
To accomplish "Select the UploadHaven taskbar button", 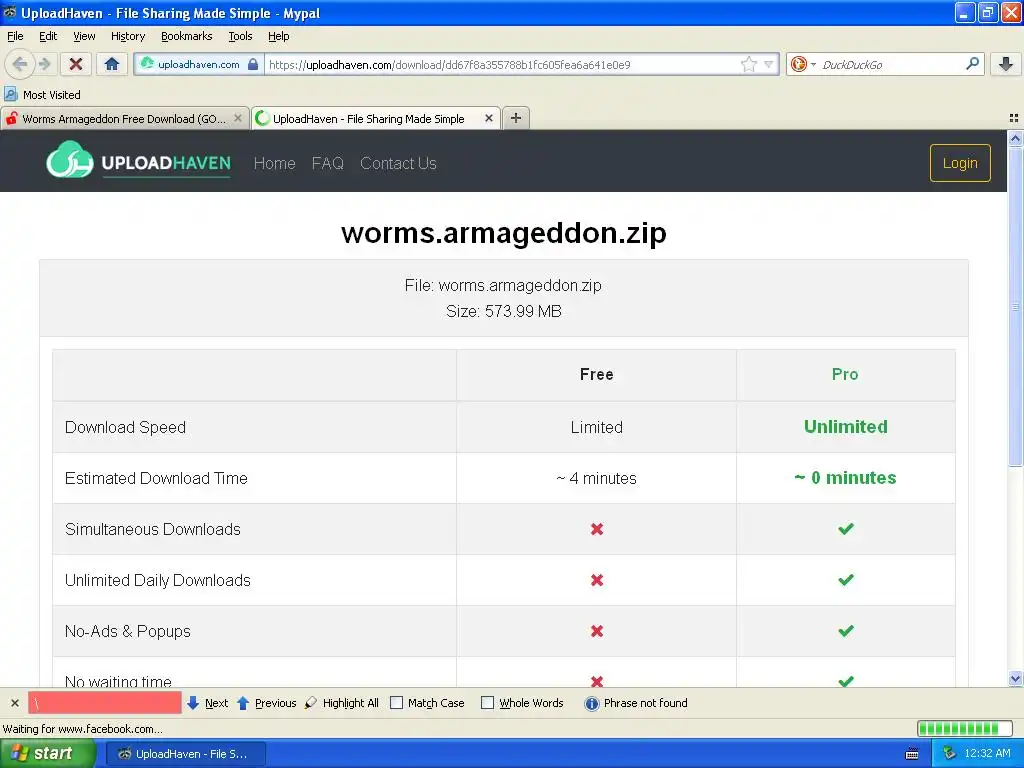I will 185,754.
